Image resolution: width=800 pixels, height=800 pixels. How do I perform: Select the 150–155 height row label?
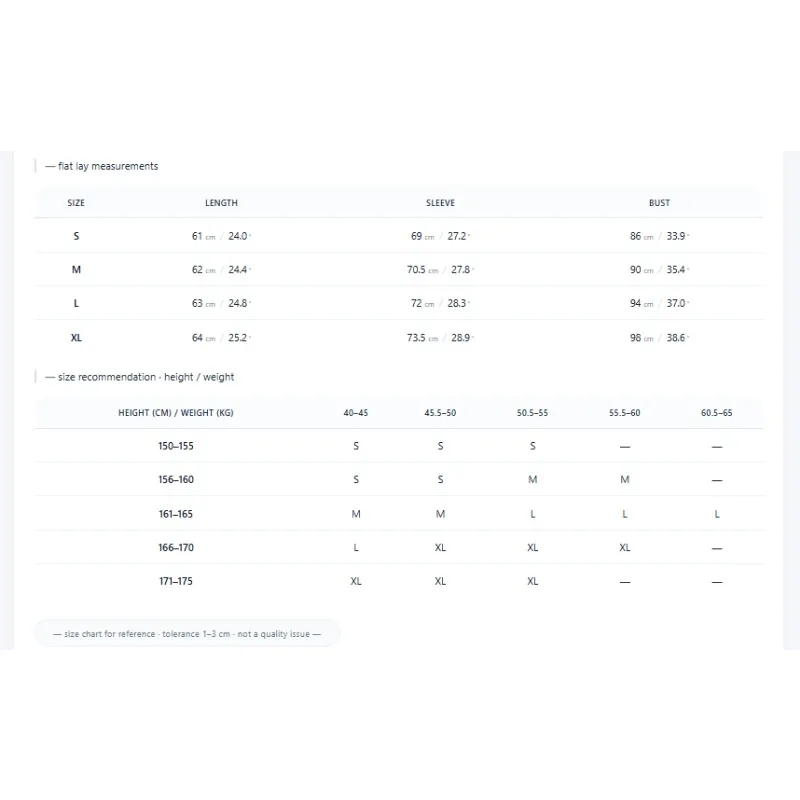176,445
